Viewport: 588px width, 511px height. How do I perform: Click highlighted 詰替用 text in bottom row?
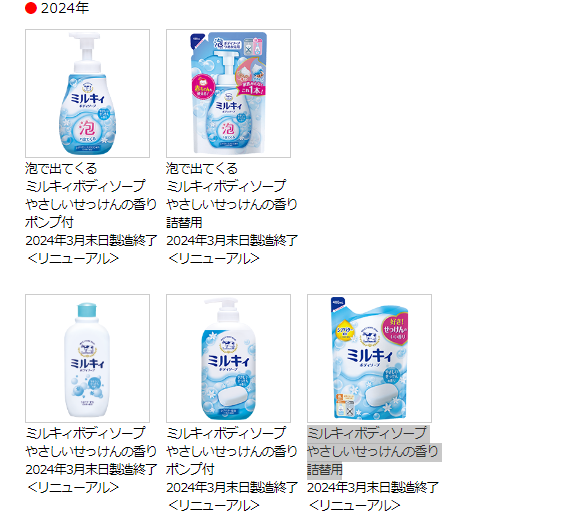[x=325, y=469]
